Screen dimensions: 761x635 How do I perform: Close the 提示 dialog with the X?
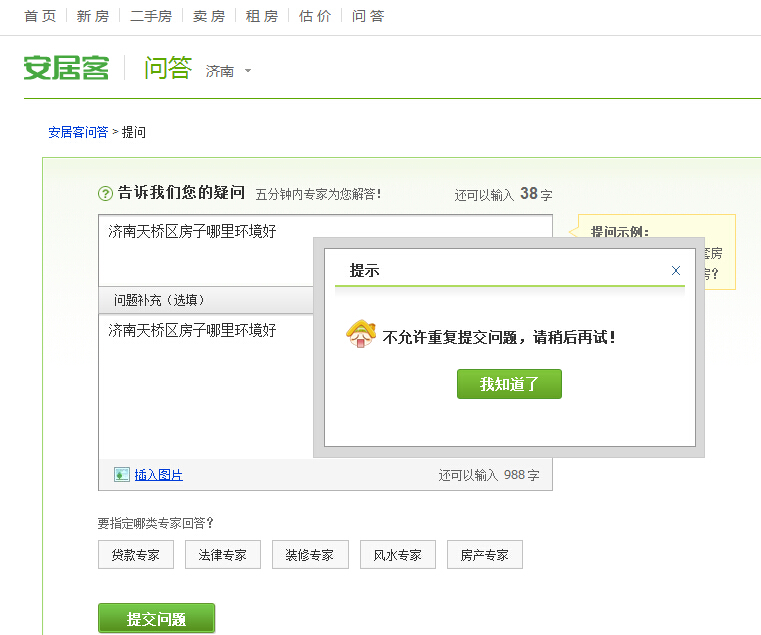coord(676,270)
